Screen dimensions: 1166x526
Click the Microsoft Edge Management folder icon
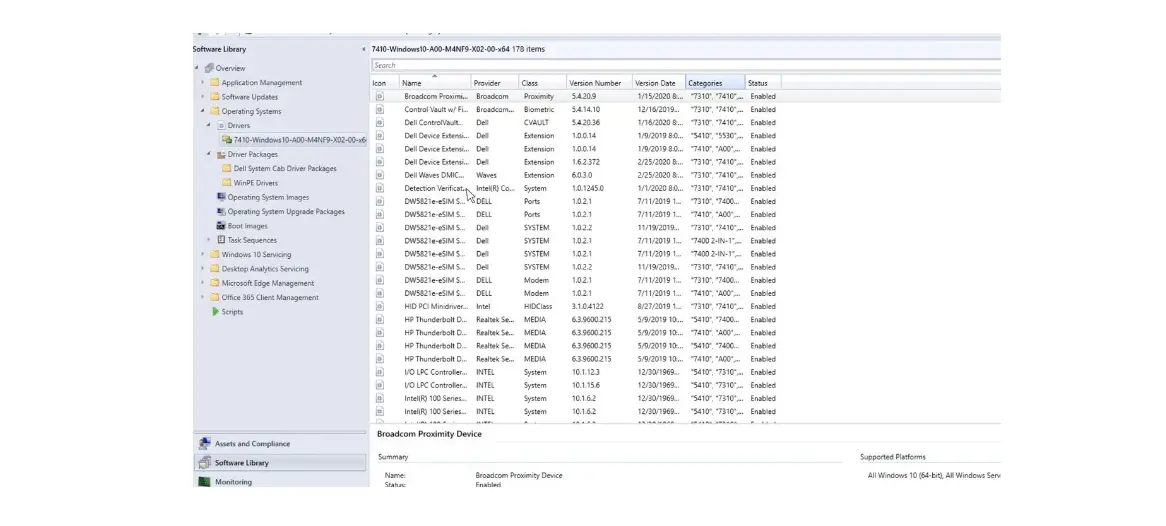click(215, 283)
